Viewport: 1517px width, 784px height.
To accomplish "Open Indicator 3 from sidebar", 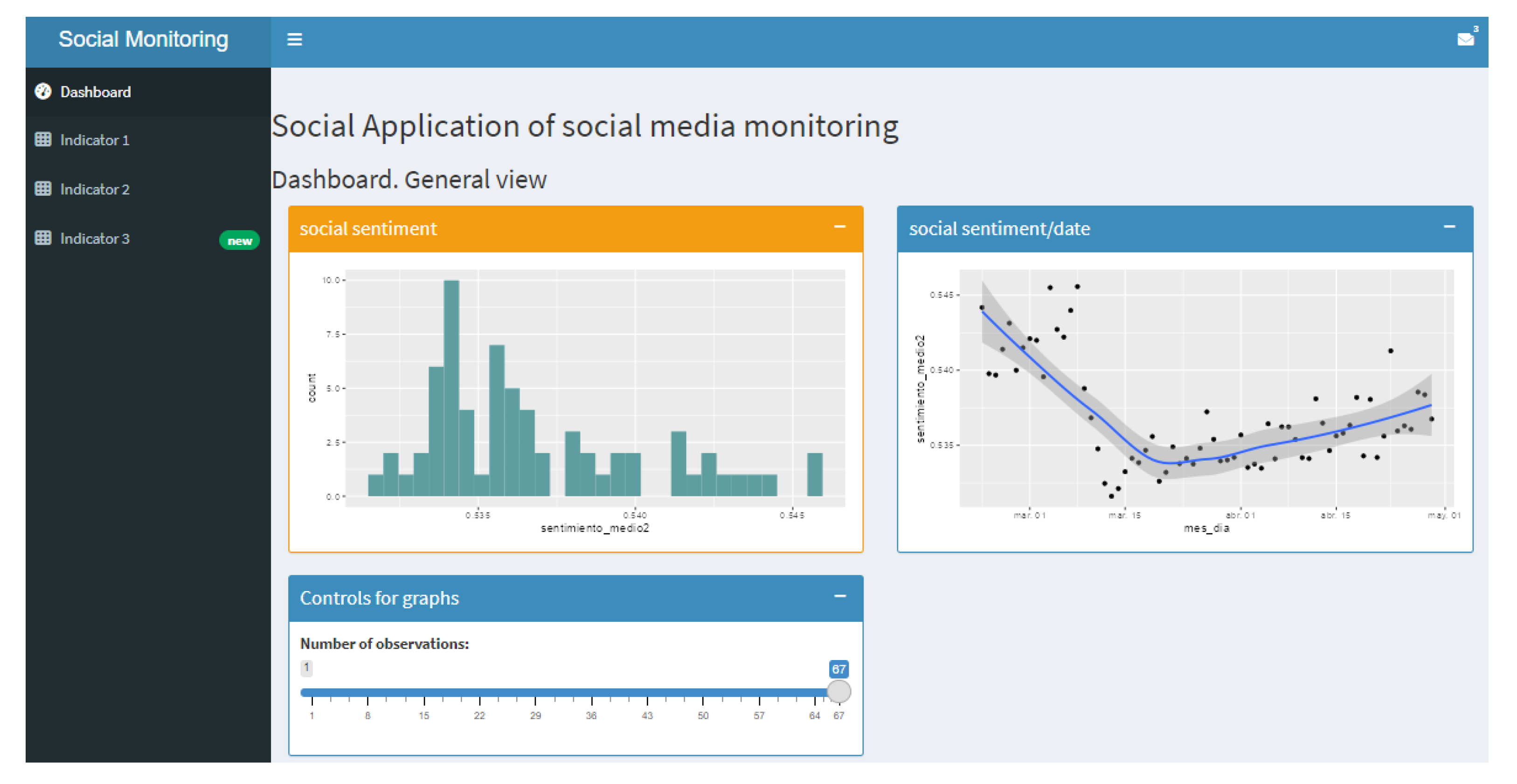I will coord(95,239).
